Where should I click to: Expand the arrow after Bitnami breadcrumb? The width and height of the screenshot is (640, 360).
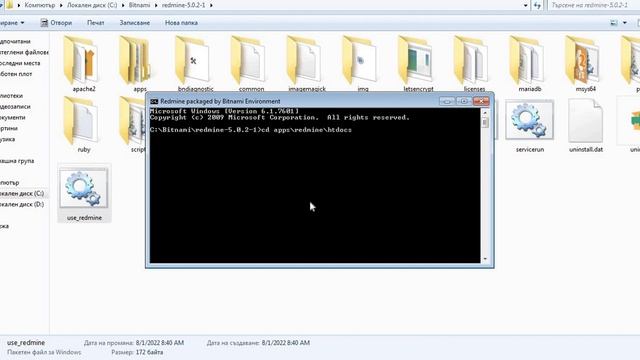(x=156, y=5)
